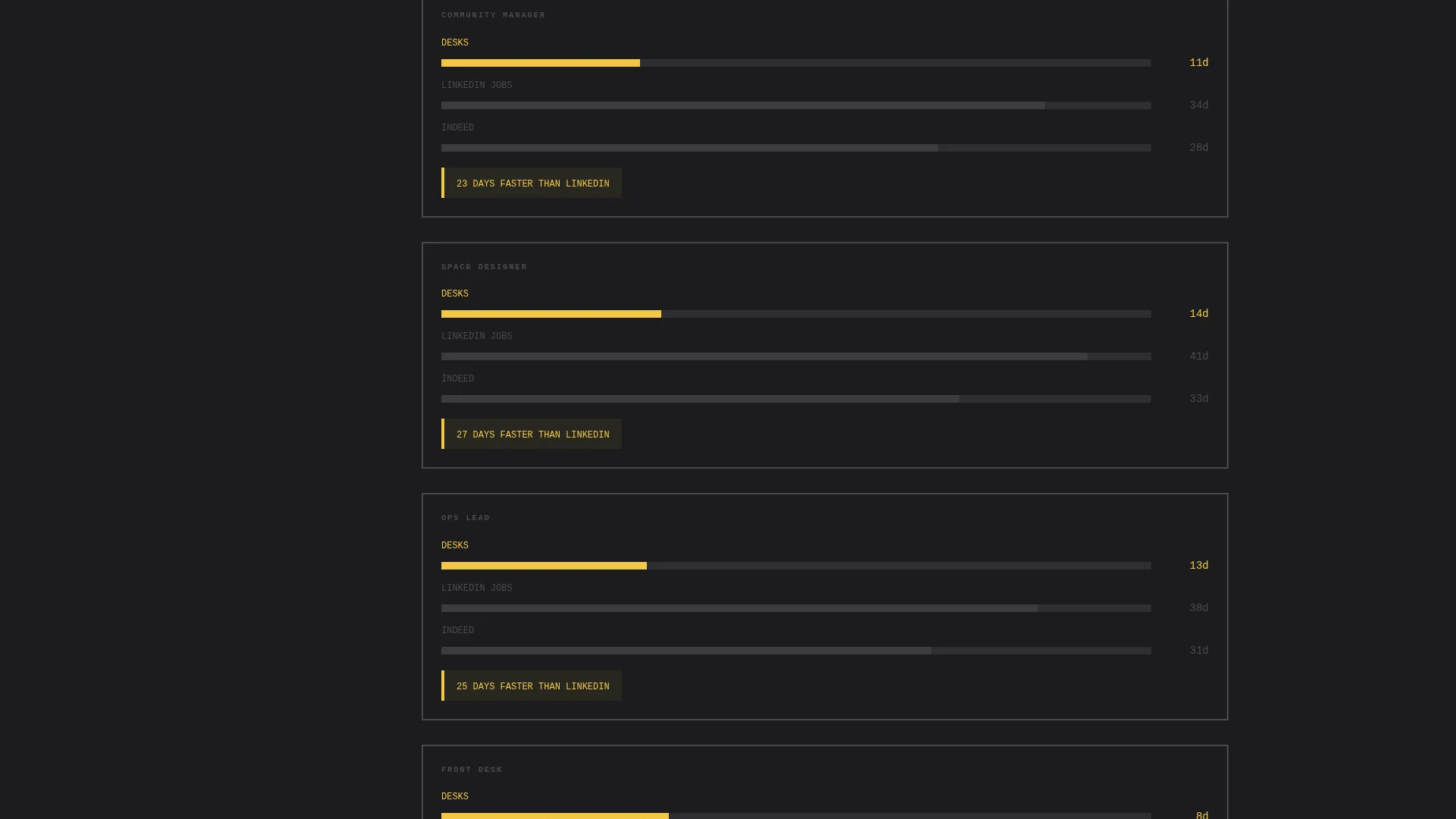Click the Space Designer Desks progress bar

[796, 314]
